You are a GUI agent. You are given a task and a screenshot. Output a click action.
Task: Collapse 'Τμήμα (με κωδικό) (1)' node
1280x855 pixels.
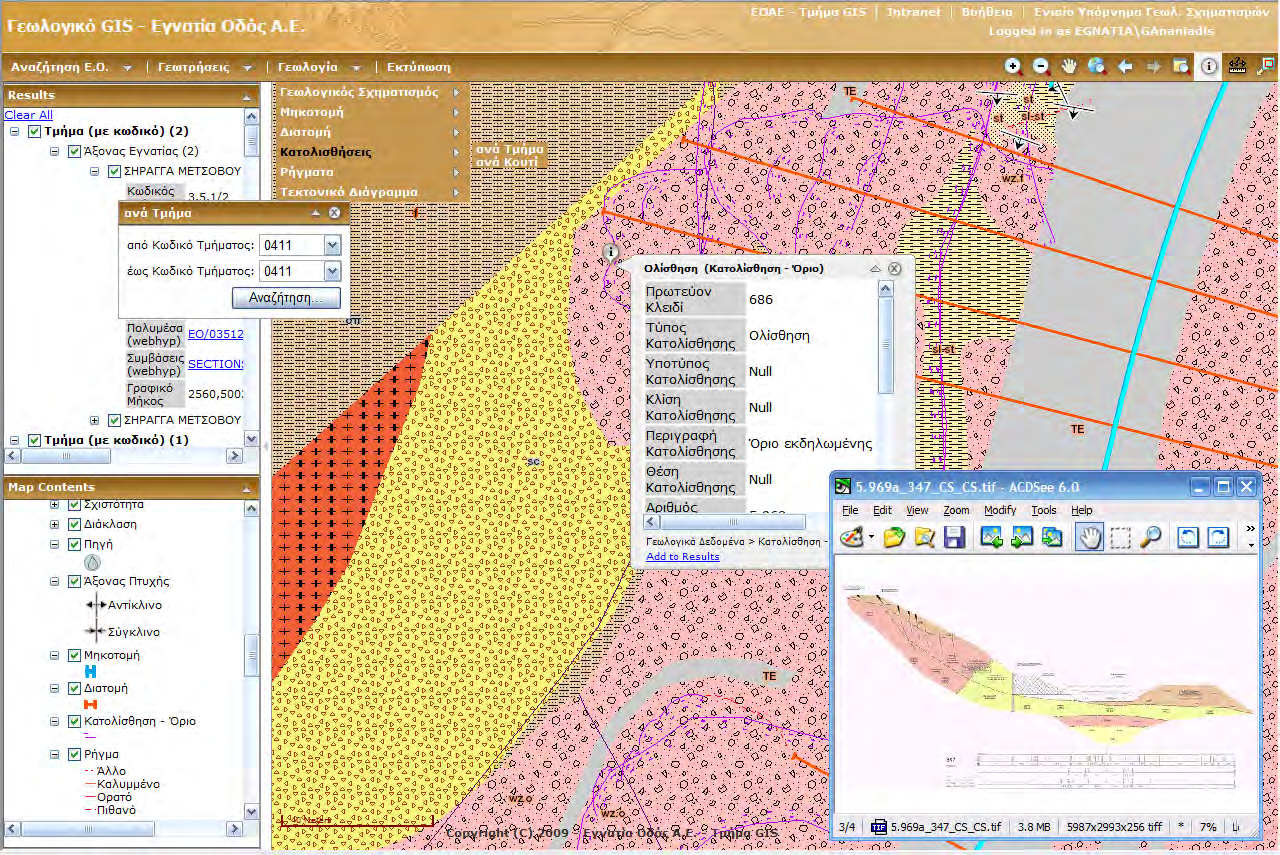click(x=15, y=441)
